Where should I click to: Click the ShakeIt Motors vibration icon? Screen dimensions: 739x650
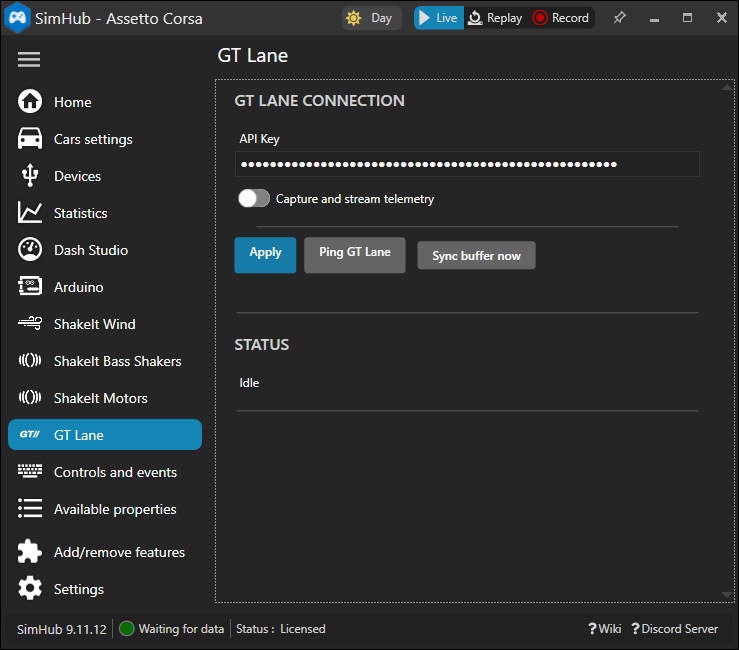pyautogui.click(x=30, y=397)
